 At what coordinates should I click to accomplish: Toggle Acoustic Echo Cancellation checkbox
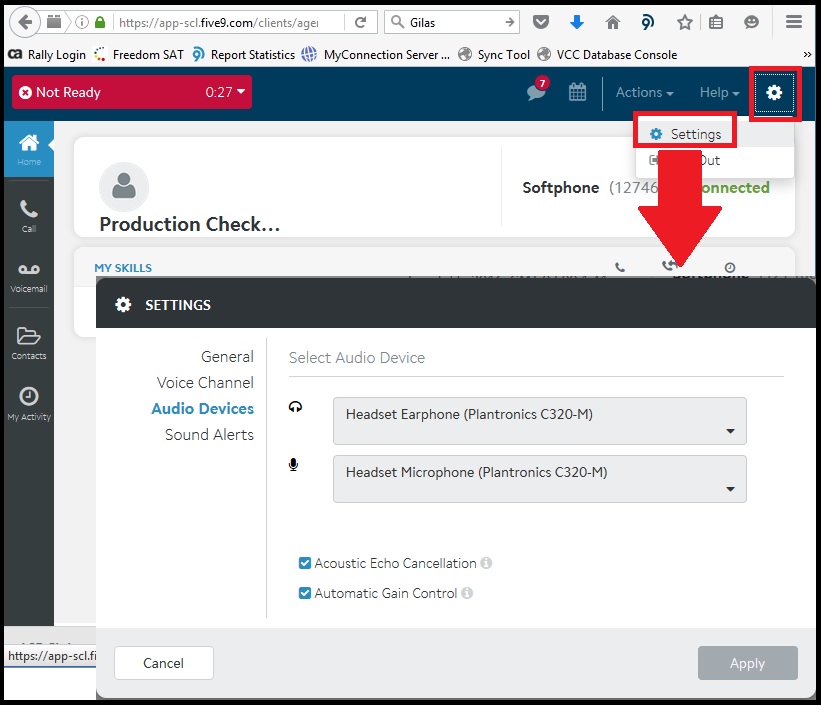tap(305, 563)
